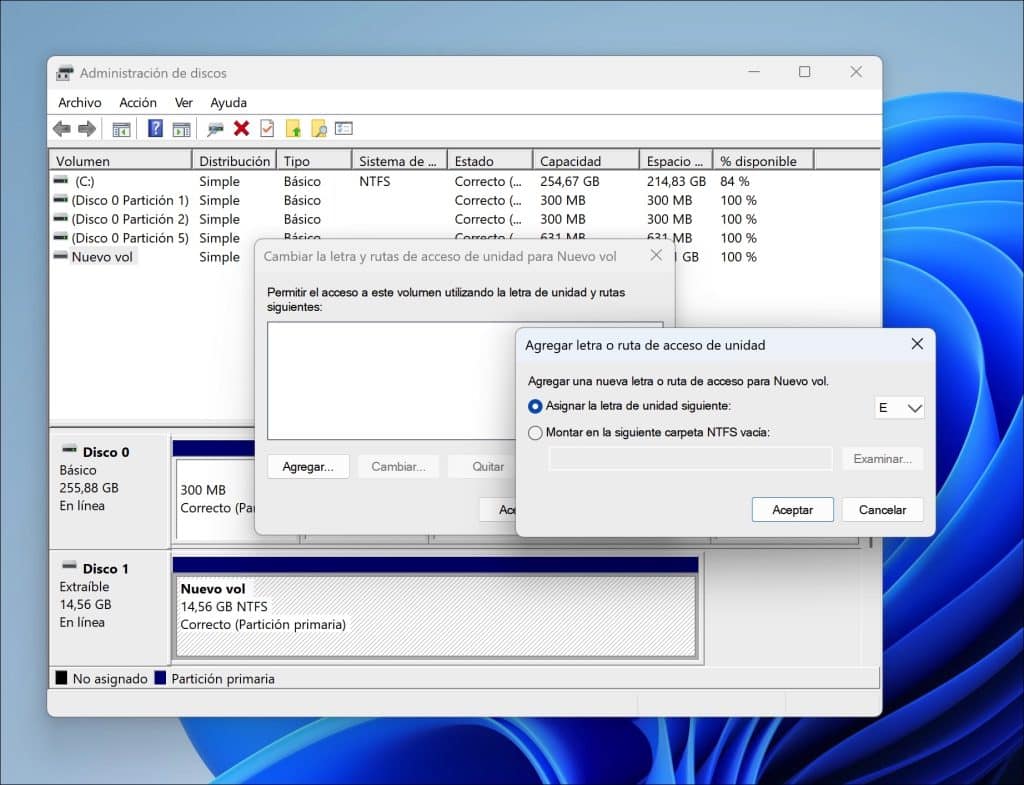The image size is (1024, 785).
Task: Click the black 'No asignado' legend swatch
Action: point(61,678)
